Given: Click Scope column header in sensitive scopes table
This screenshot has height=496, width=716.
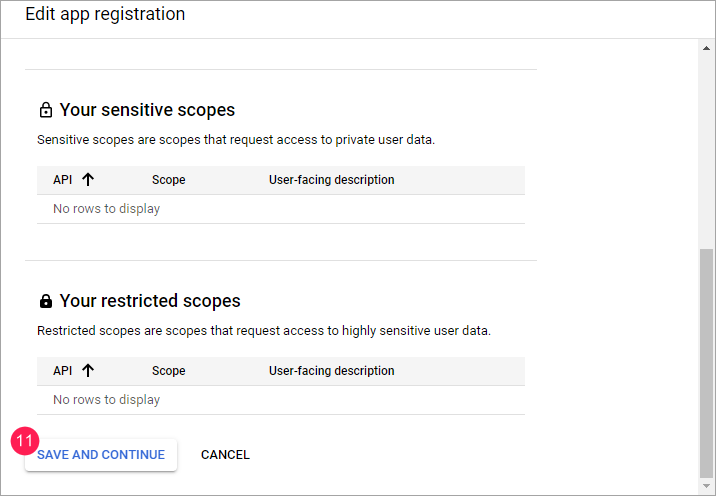Looking at the screenshot, I should 169,180.
